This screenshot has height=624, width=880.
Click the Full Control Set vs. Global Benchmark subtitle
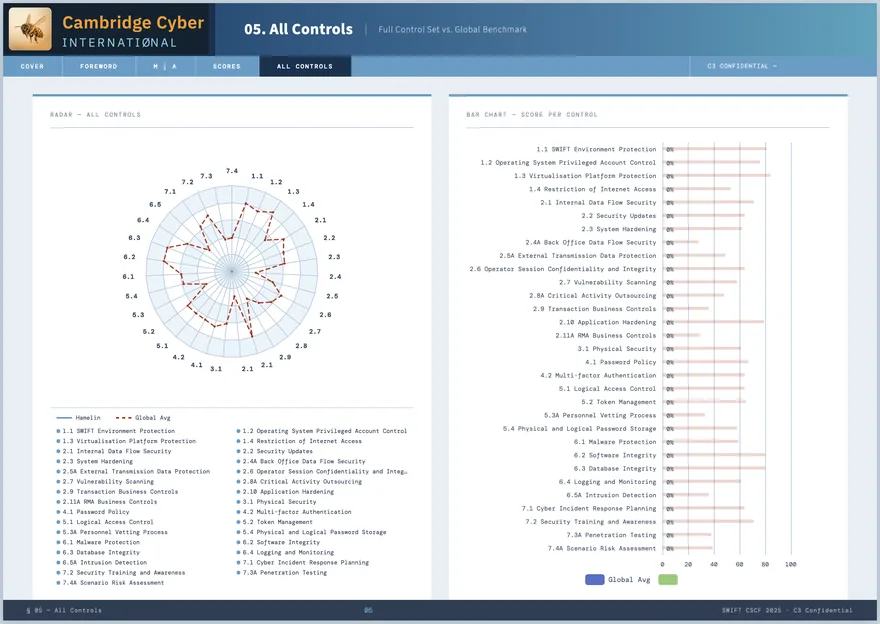[452, 29]
